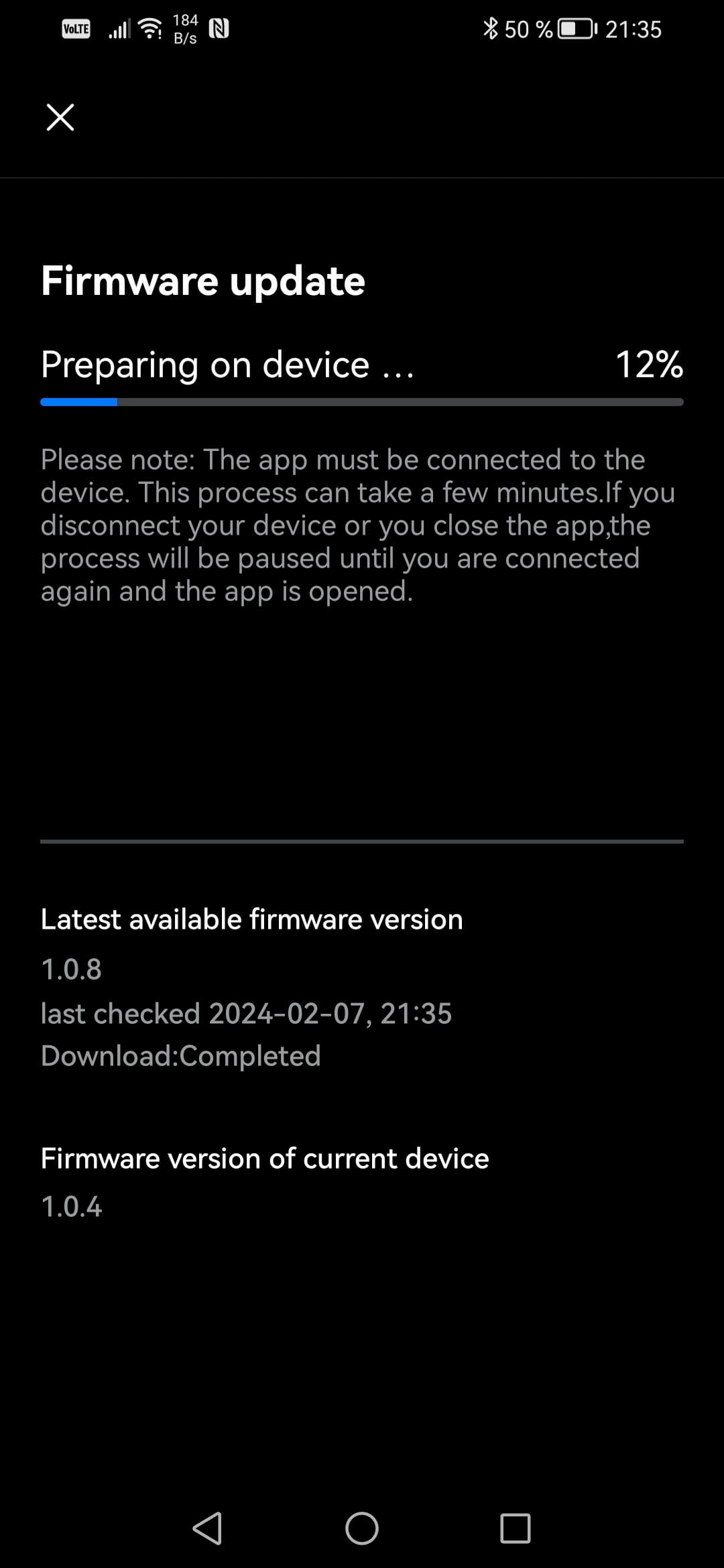This screenshot has height=1568, width=724.
Task: Tap the last checked date line
Action: [x=246, y=1013]
